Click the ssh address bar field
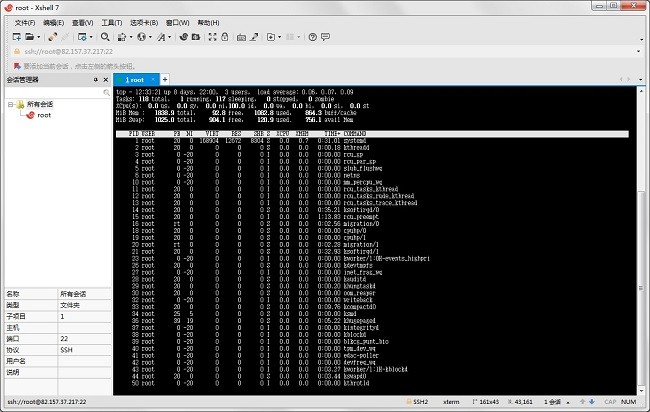 point(300,51)
